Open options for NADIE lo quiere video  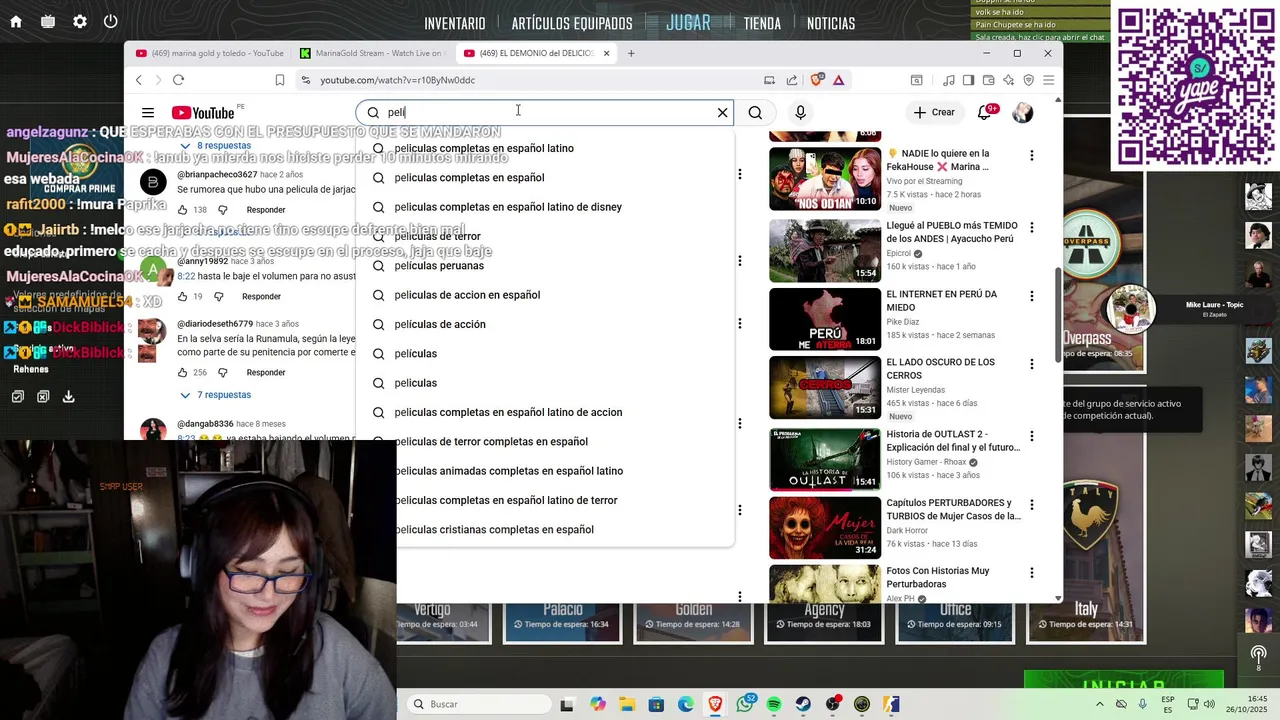click(1031, 156)
